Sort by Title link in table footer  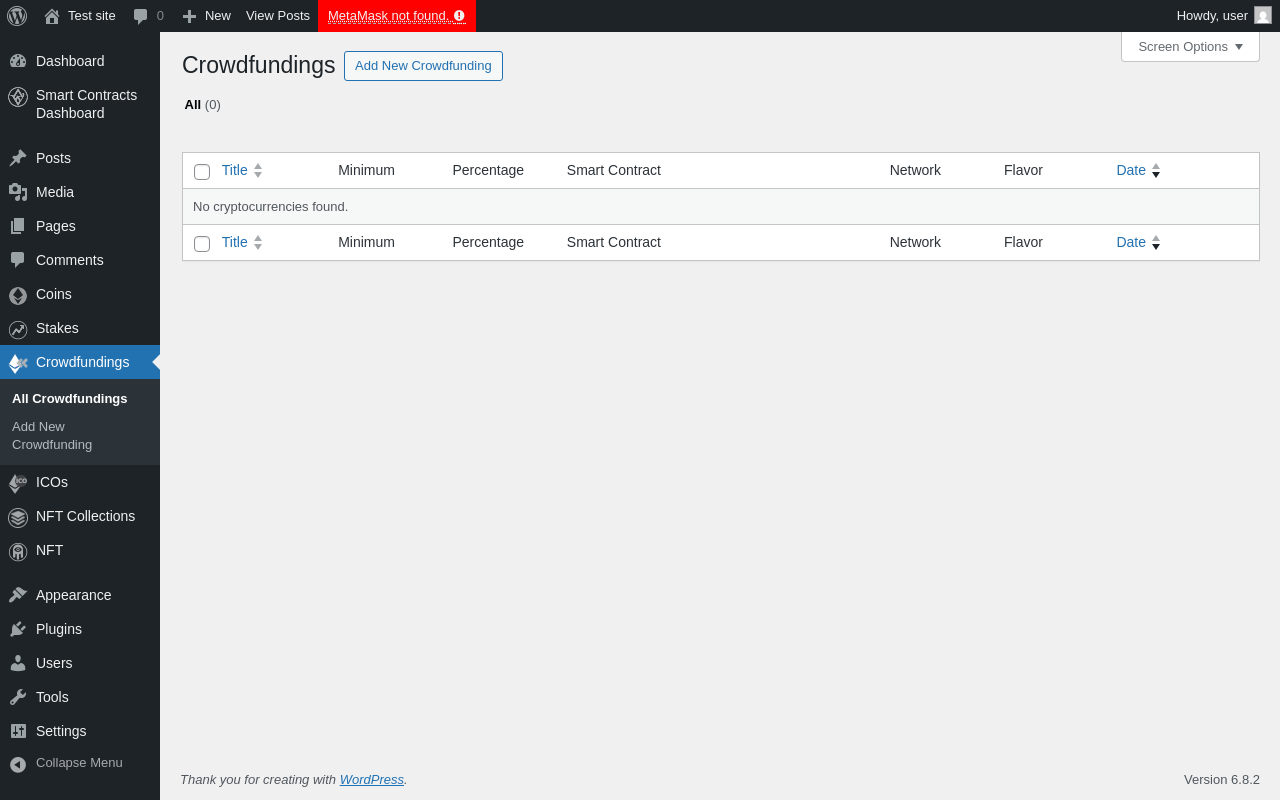pos(235,242)
